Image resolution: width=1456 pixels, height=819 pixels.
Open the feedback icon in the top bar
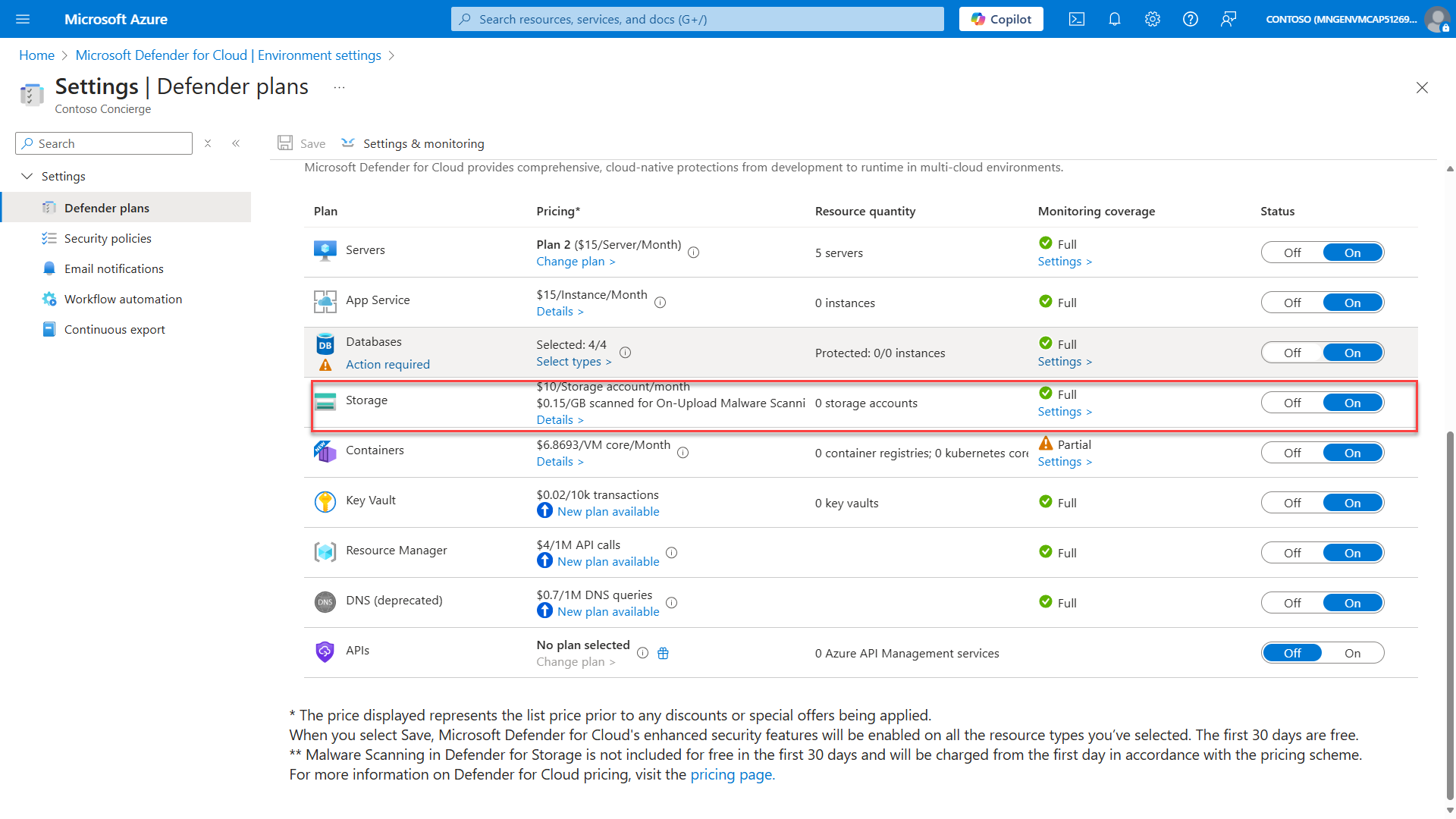(x=1228, y=19)
